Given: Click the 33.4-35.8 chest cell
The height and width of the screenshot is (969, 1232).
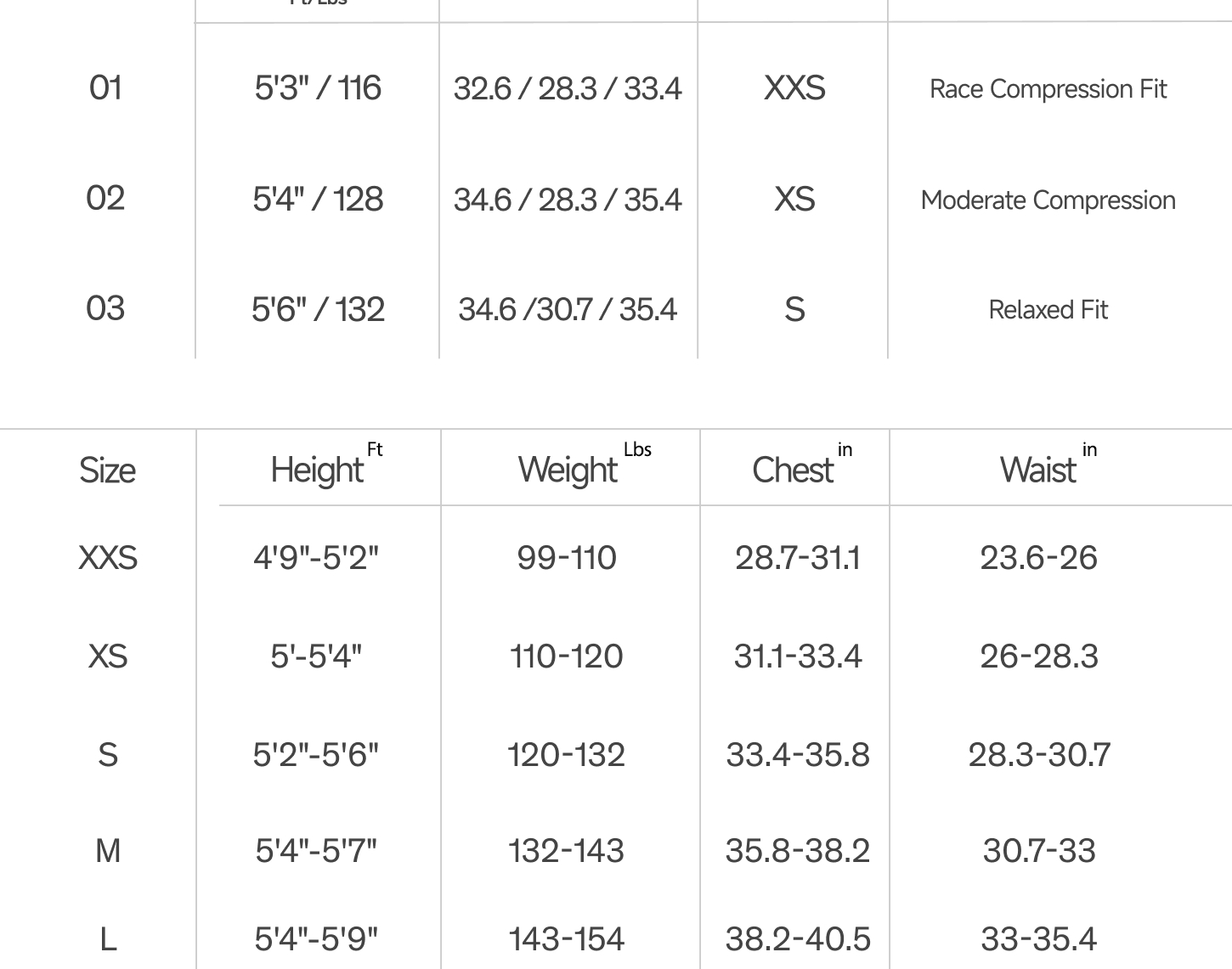Looking at the screenshot, I should pos(798,755).
